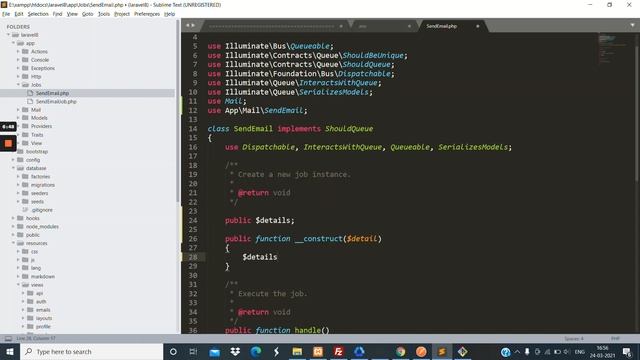Select the markdown folder
This screenshot has width=640, height=360.
coord(42,277)
